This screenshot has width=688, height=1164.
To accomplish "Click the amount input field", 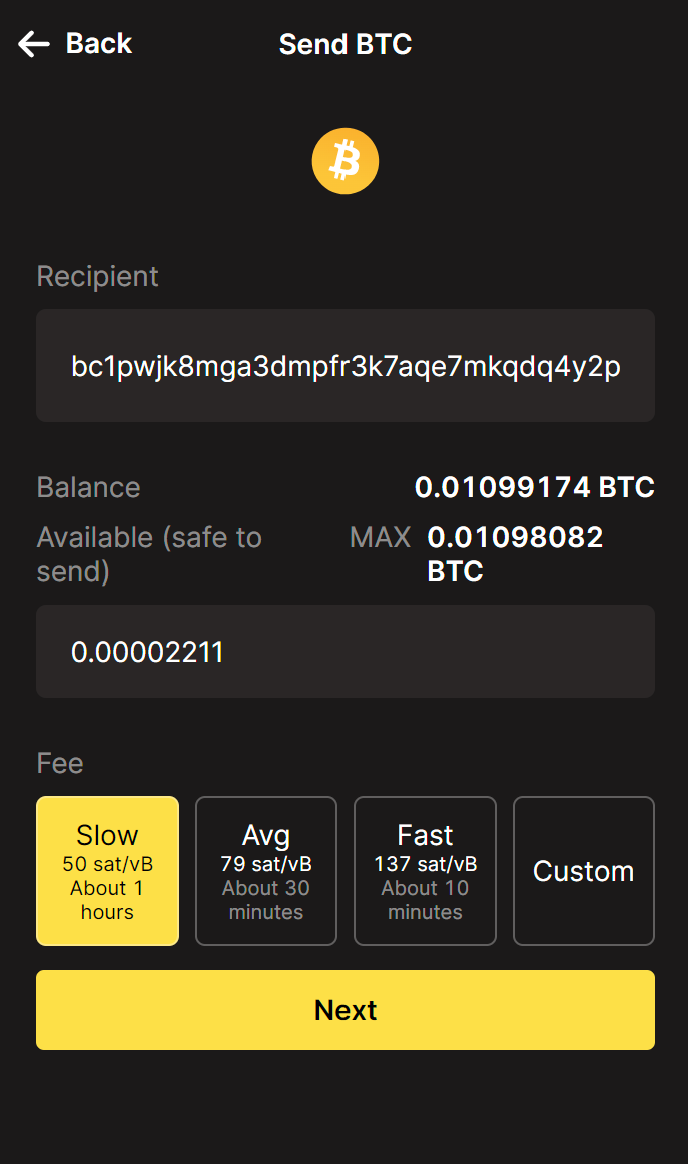I will tap(345, 651).
